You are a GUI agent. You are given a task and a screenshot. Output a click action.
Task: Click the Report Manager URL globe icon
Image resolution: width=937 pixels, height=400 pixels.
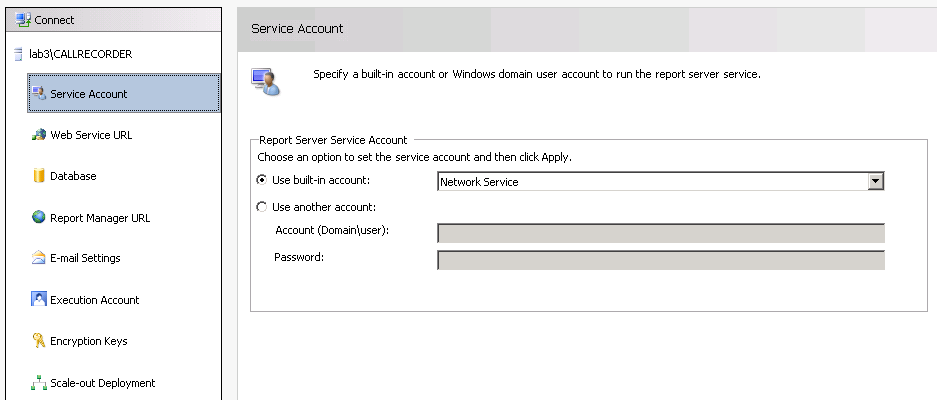[x=39, y=217]
